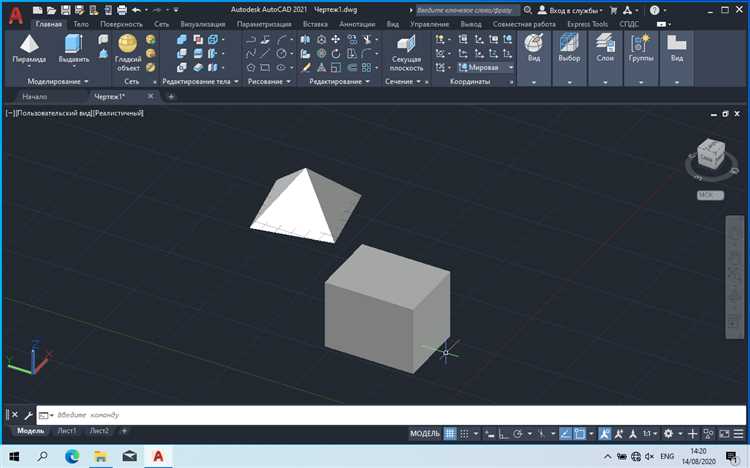Open the Мировая coordinate system dropdown

pos(485,67)
